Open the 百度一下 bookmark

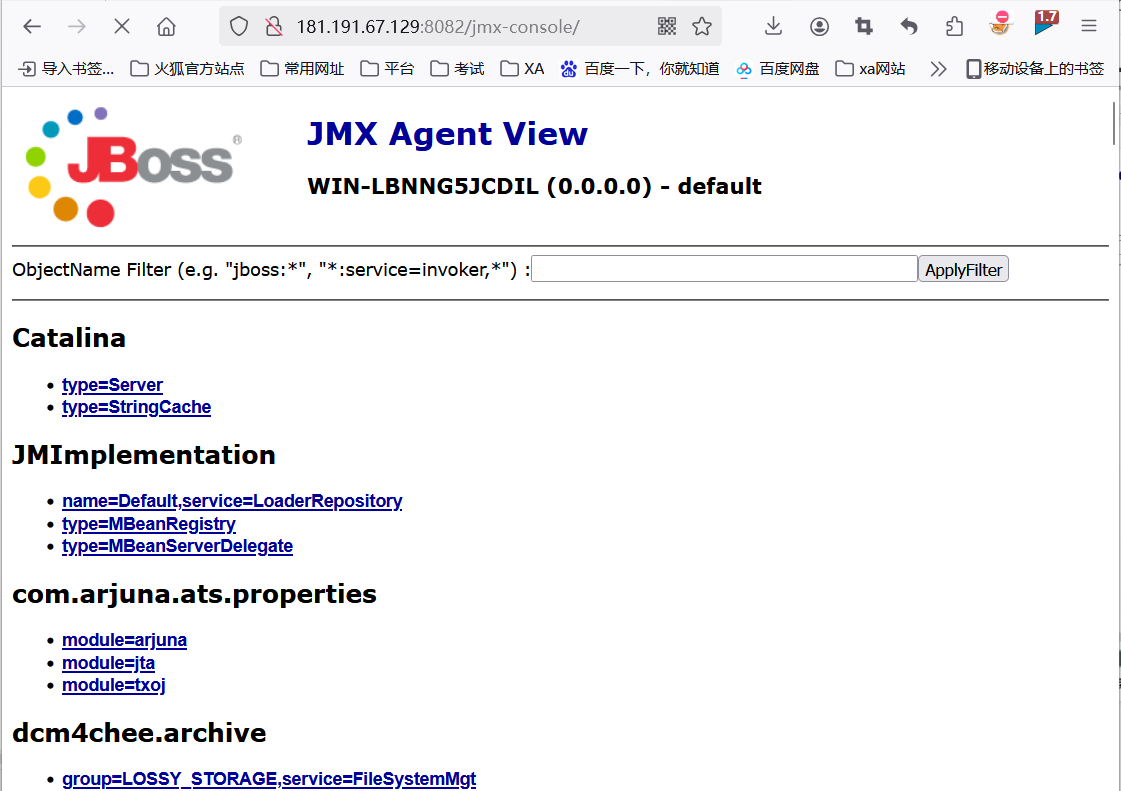pos(640,69)
